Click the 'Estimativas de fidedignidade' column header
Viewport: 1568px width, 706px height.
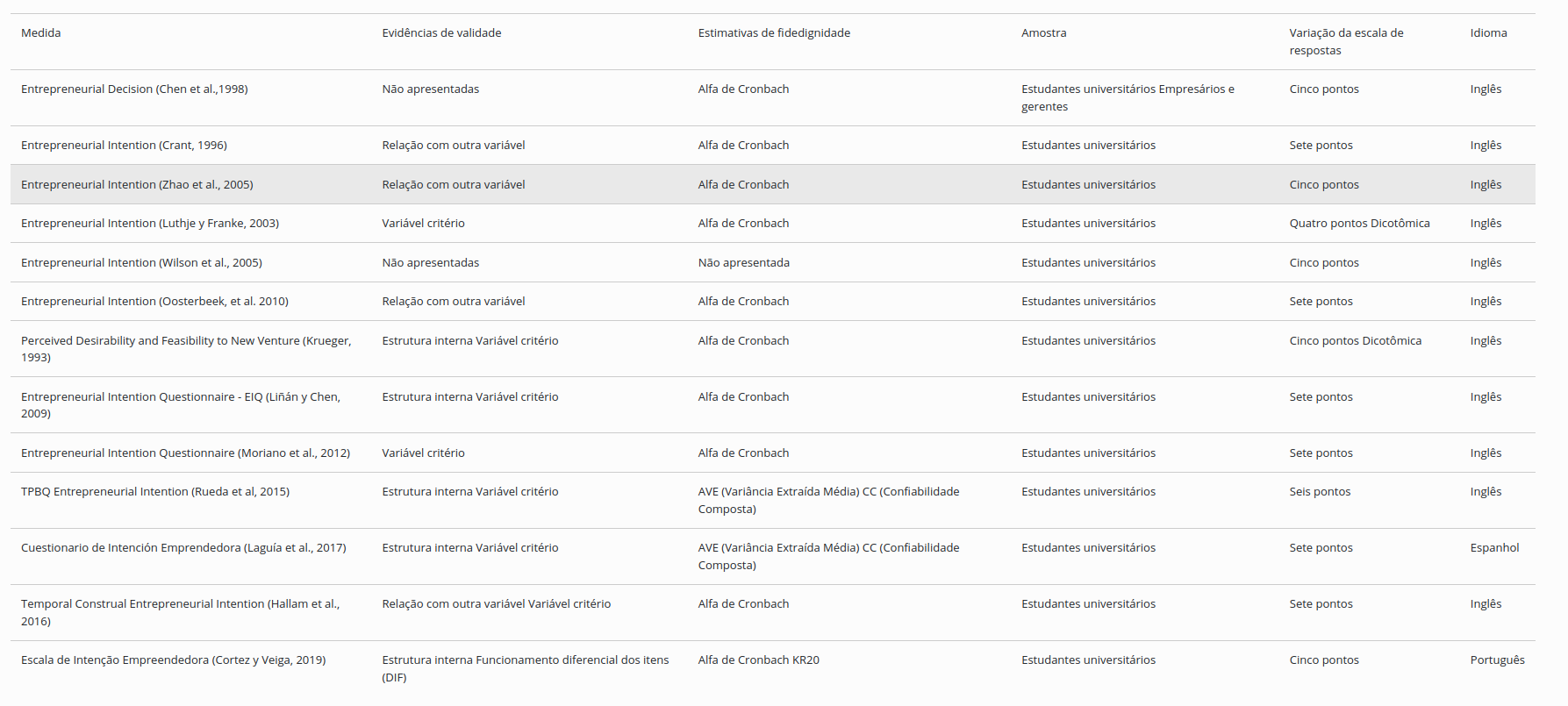point(774,33)
